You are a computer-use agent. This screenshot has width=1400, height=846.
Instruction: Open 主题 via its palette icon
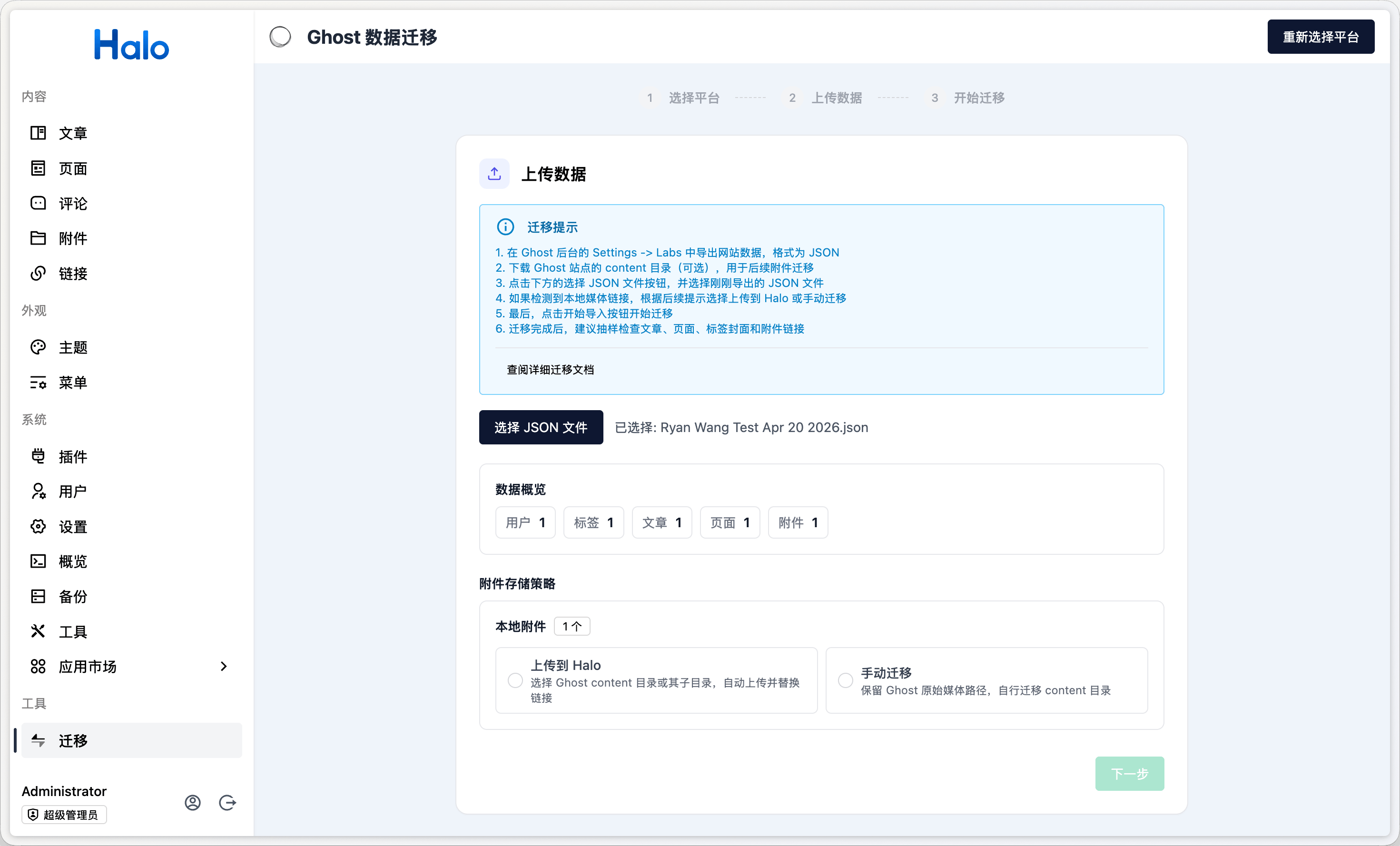point(38,347)
